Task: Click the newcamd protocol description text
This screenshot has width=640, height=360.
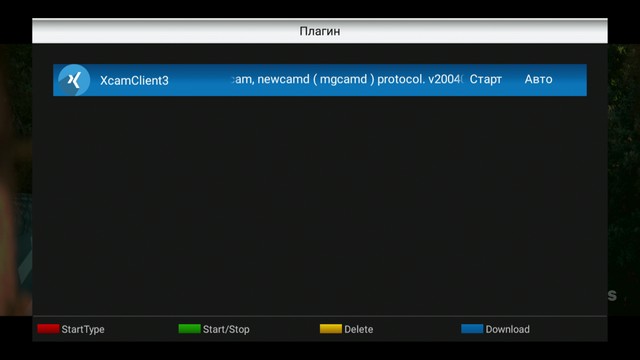Action: pos(347,79)
